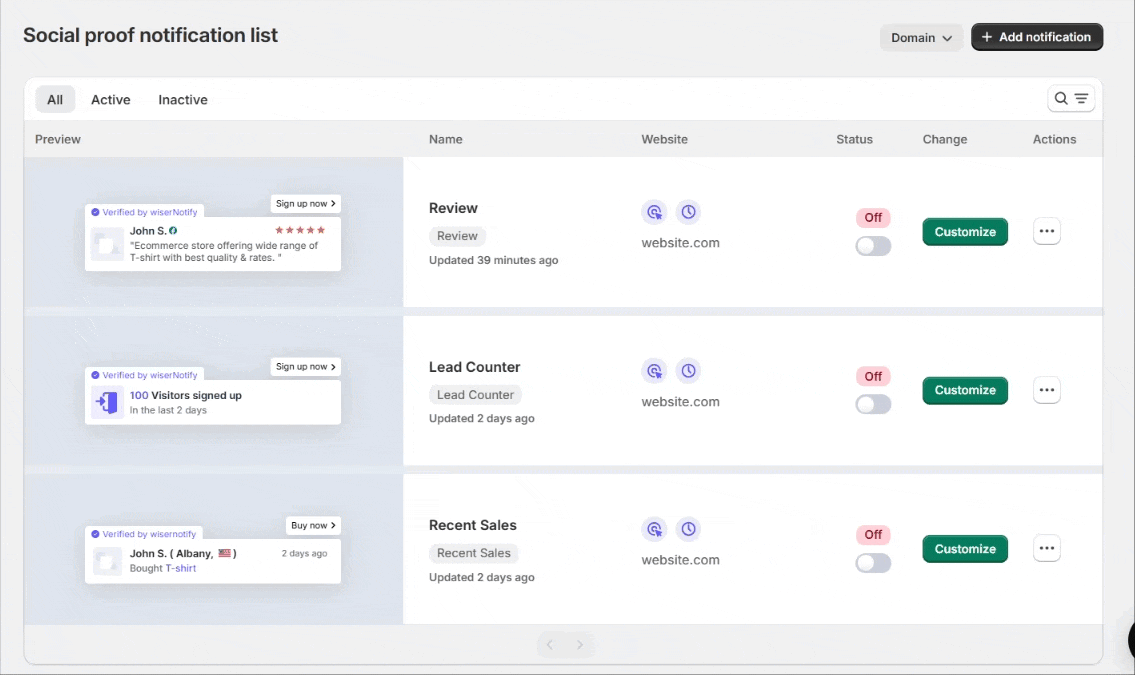Viewport: 1135px width, 675px height.
Task: Click 'Social proof notification list' heading
Action: tap(151, 35)
